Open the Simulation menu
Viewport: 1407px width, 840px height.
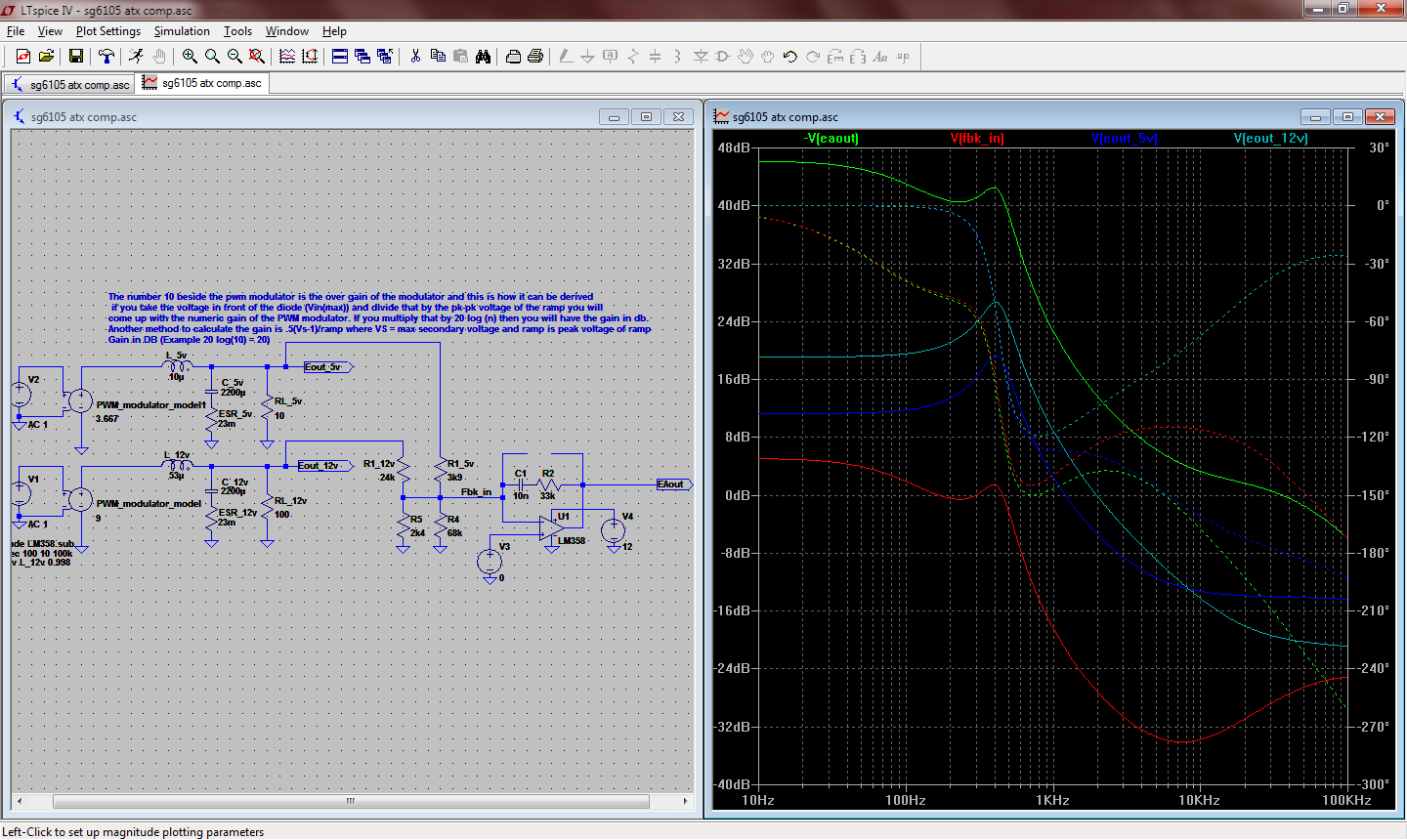click(x=182, y=31)
